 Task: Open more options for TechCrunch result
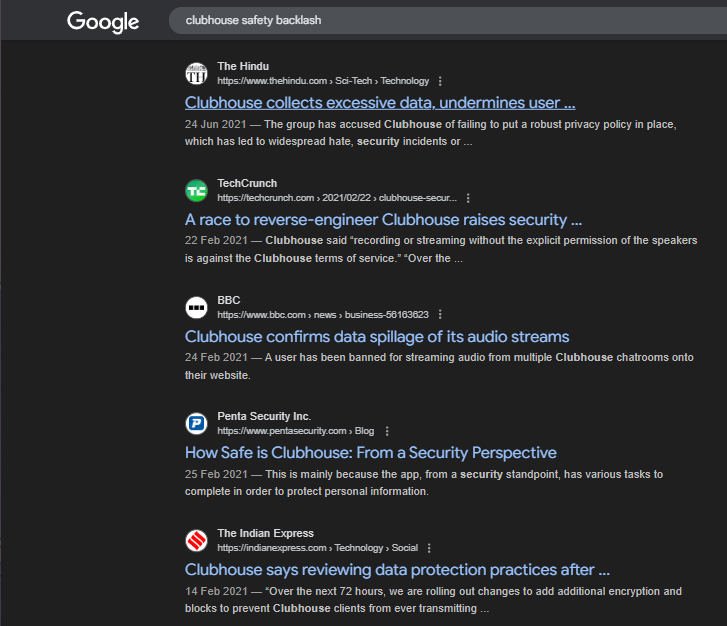click(468, 198)
